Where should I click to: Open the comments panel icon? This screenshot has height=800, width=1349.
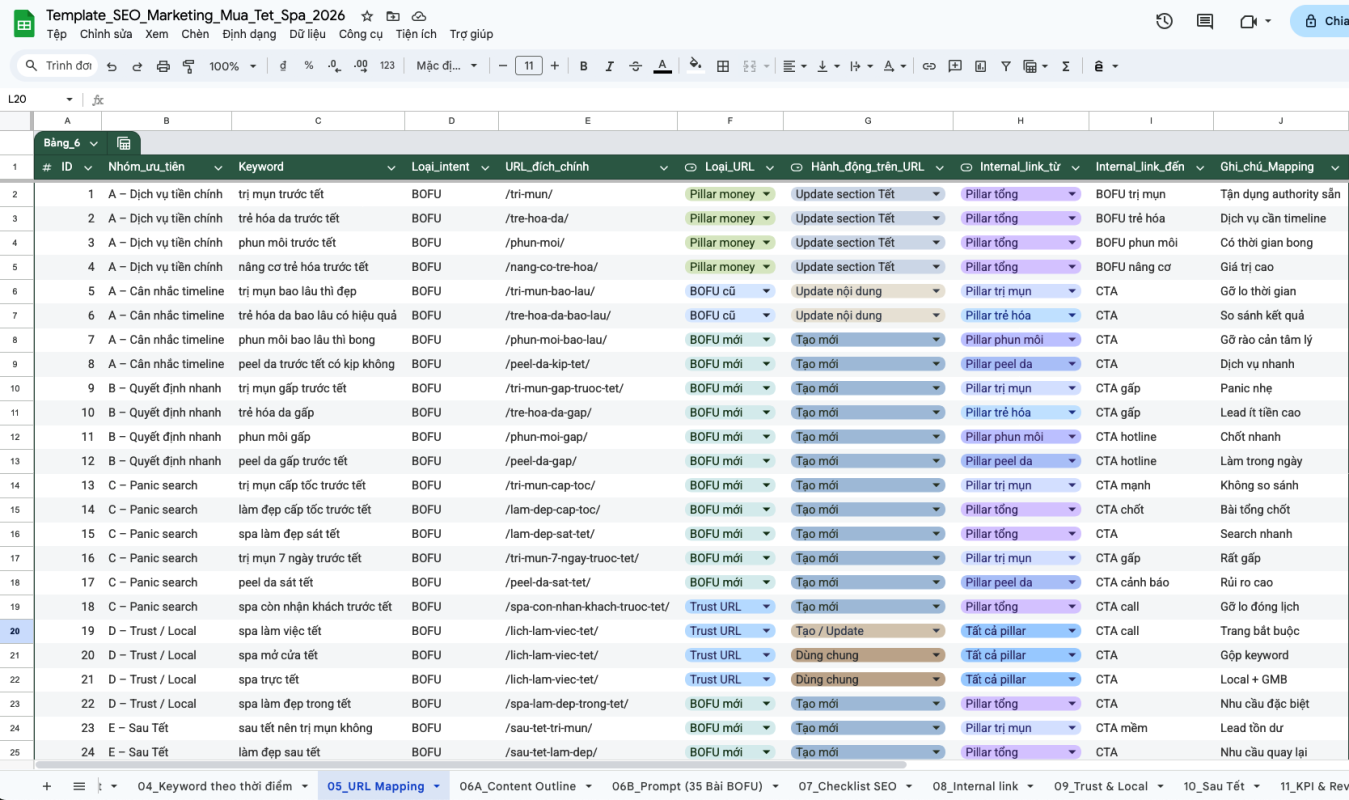1205,21
